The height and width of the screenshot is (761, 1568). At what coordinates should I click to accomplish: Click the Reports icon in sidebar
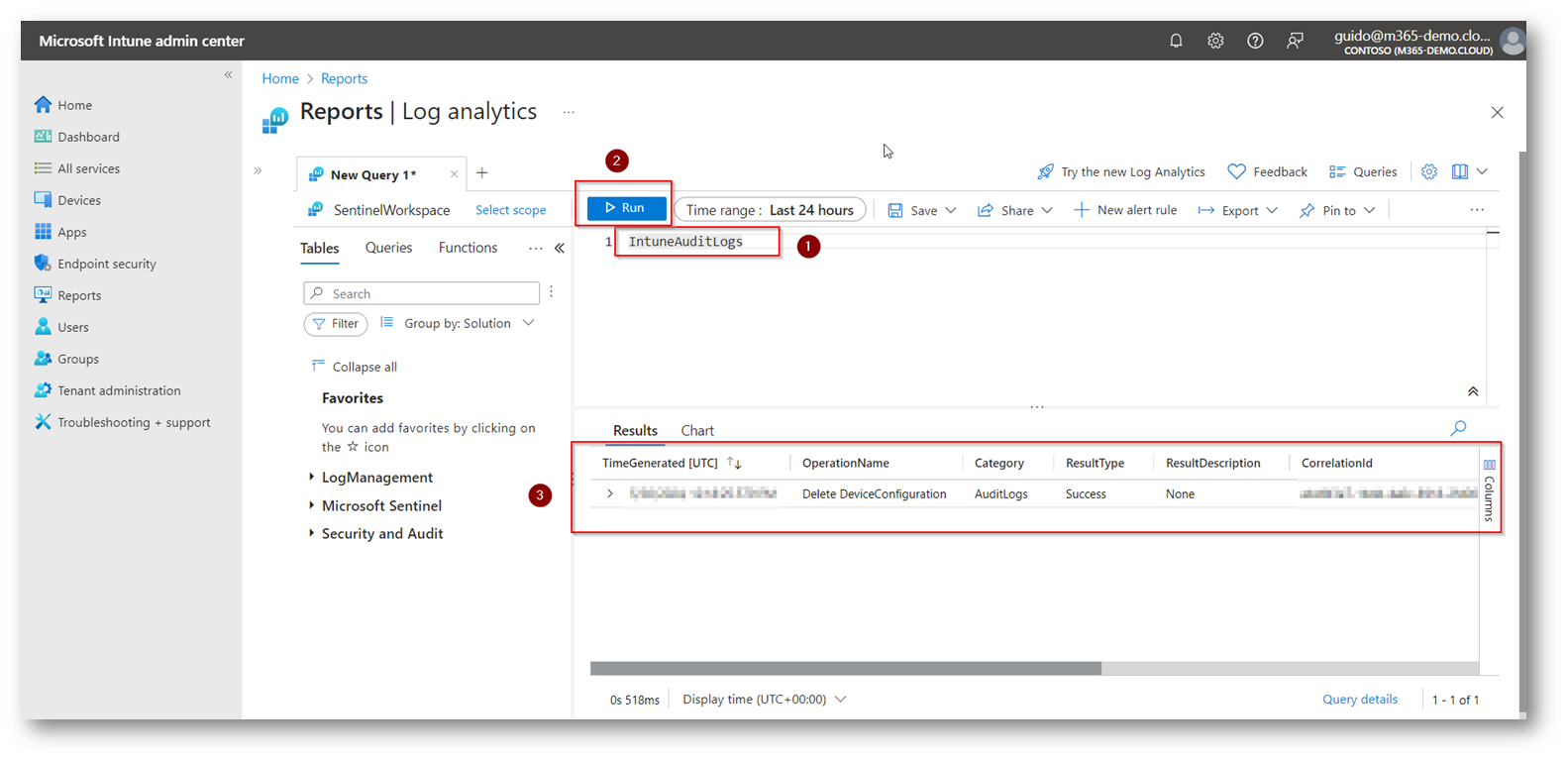point(43,294)
